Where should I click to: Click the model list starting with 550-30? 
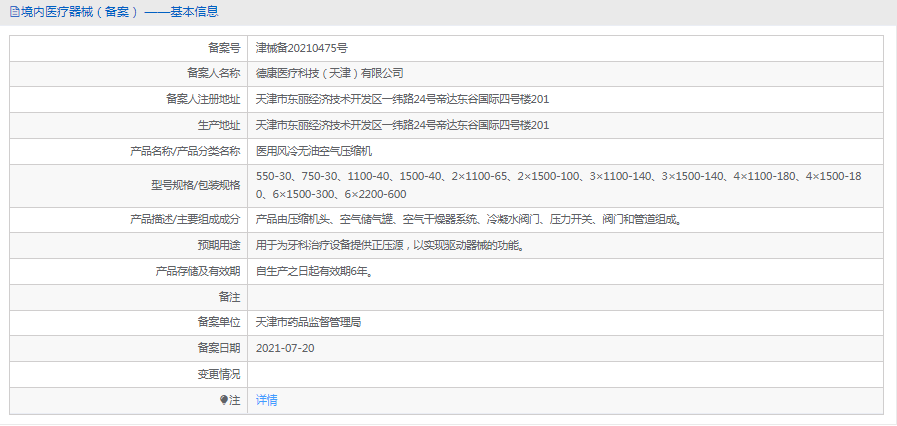tap(559, 186)
